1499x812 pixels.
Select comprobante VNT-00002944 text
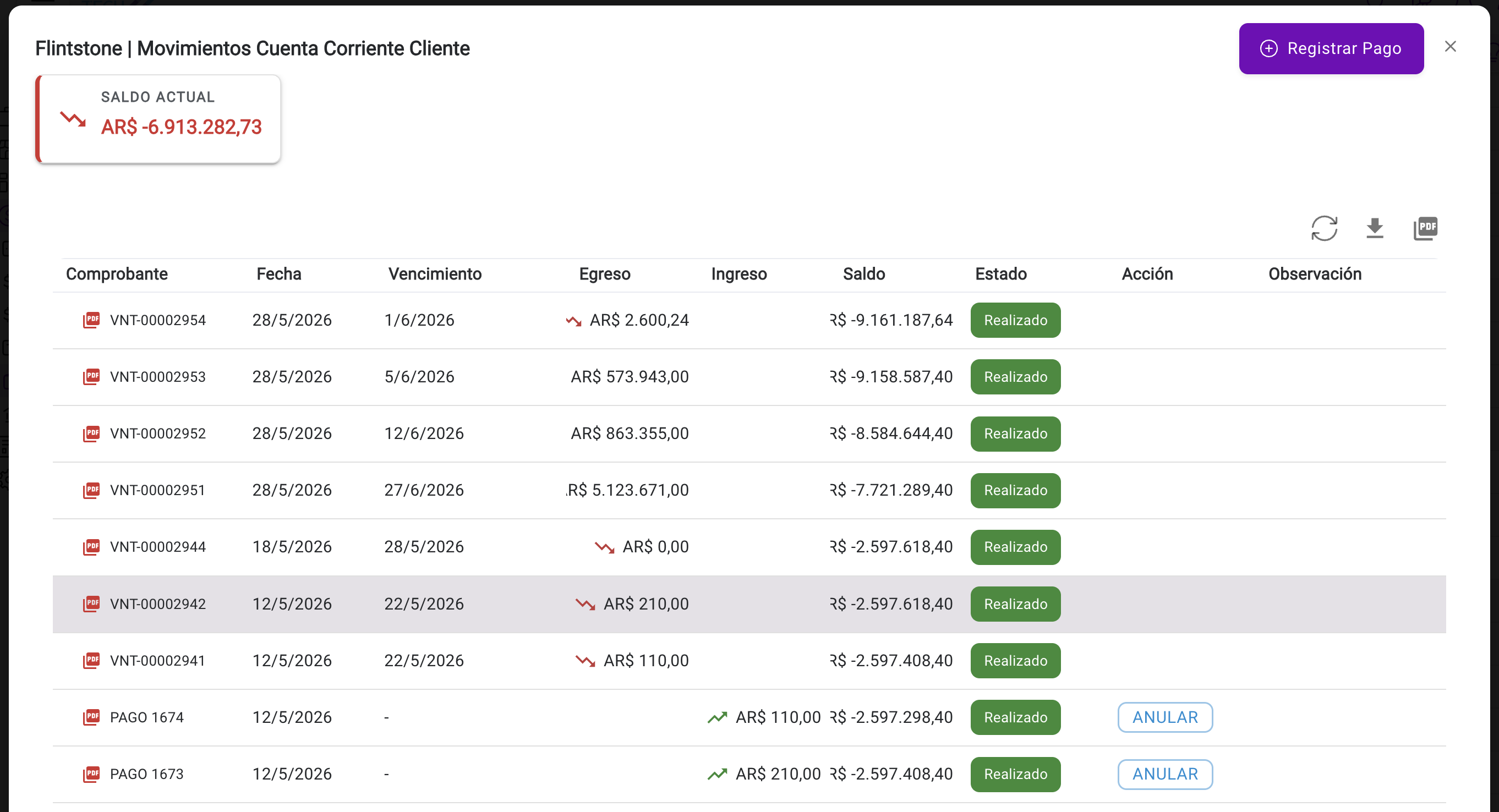(158, 547)
